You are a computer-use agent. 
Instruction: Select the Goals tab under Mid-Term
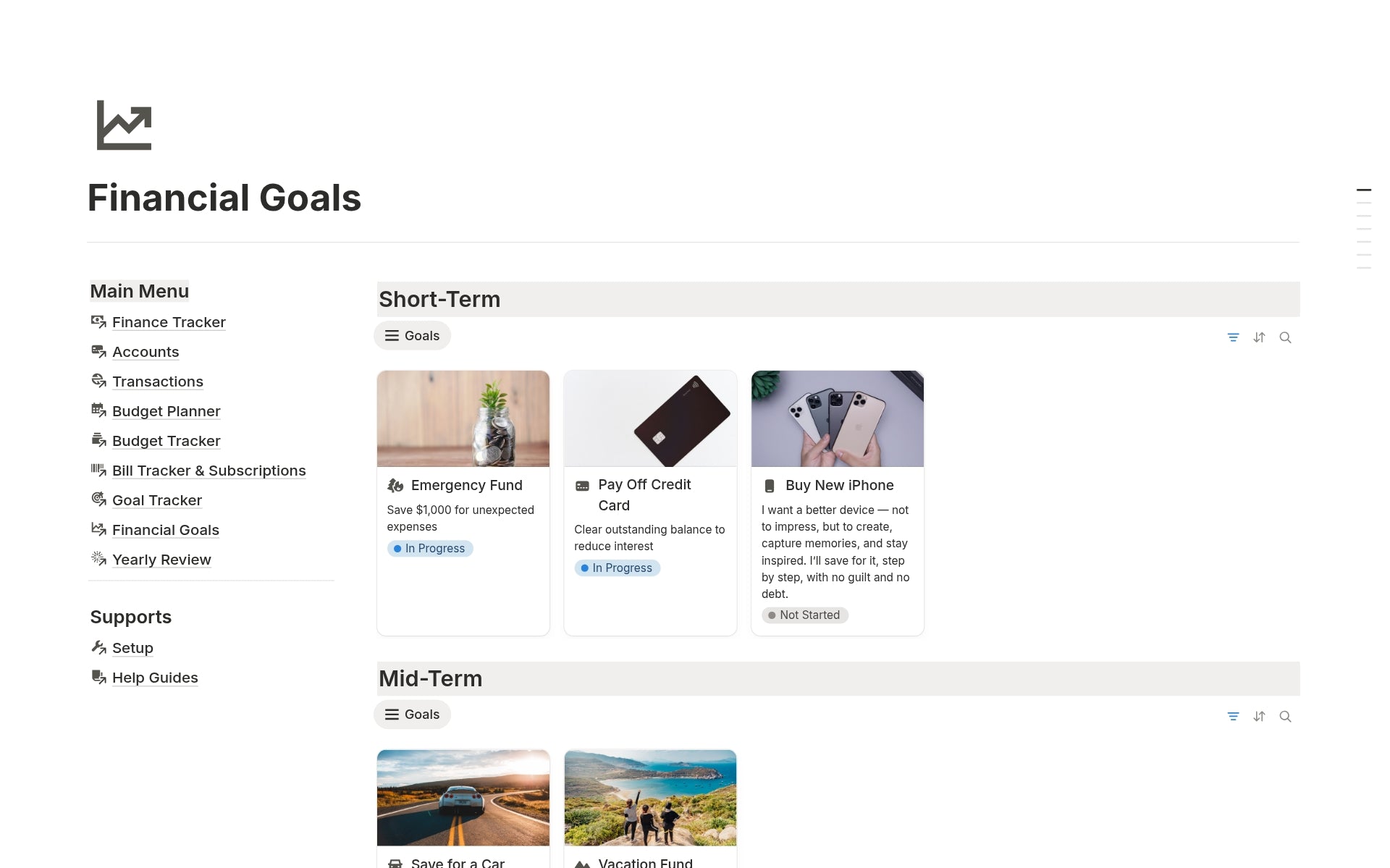(x=412, y=715)
